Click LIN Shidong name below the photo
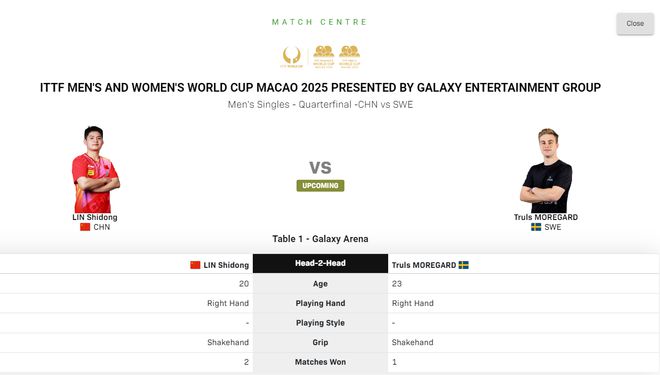Viewport: 660px width, 375px height. [95, 217]
